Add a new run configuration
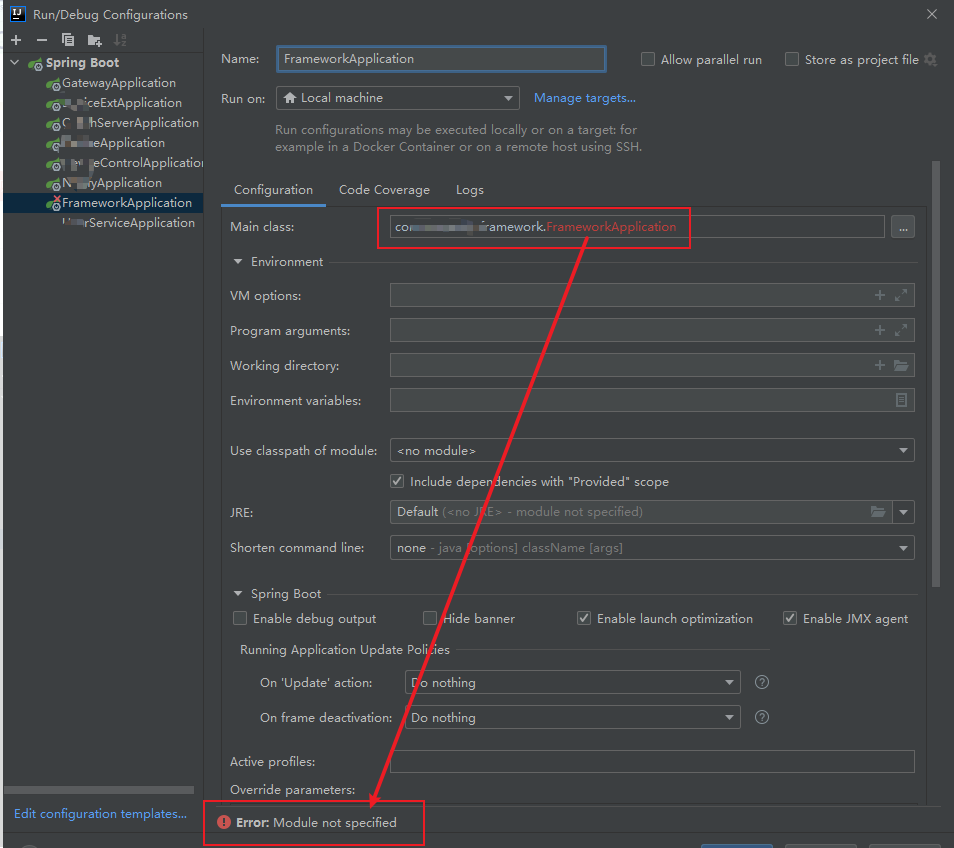The height and width of the screenshot is (848, 954). [x=15, y=39]
